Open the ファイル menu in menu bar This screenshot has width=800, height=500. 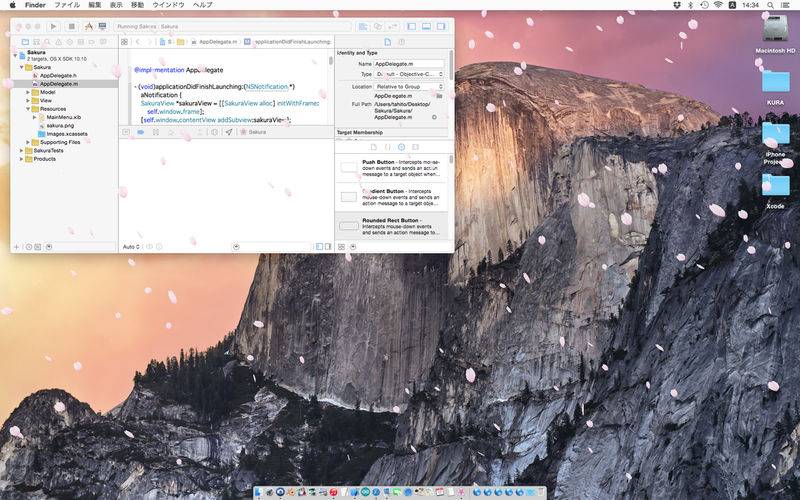coord(67,5)
